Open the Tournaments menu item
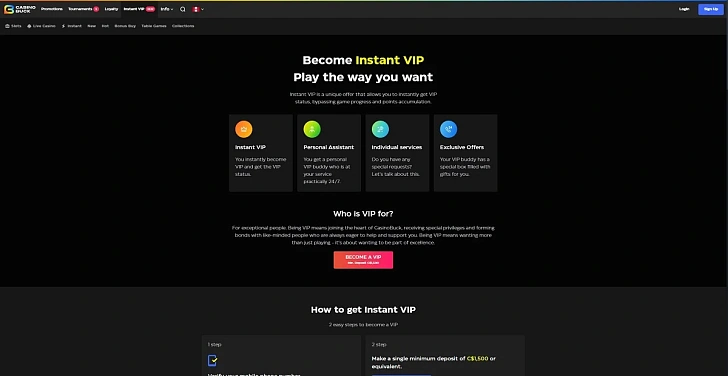Screen dimensions: 728x376 tap(80, 9)
